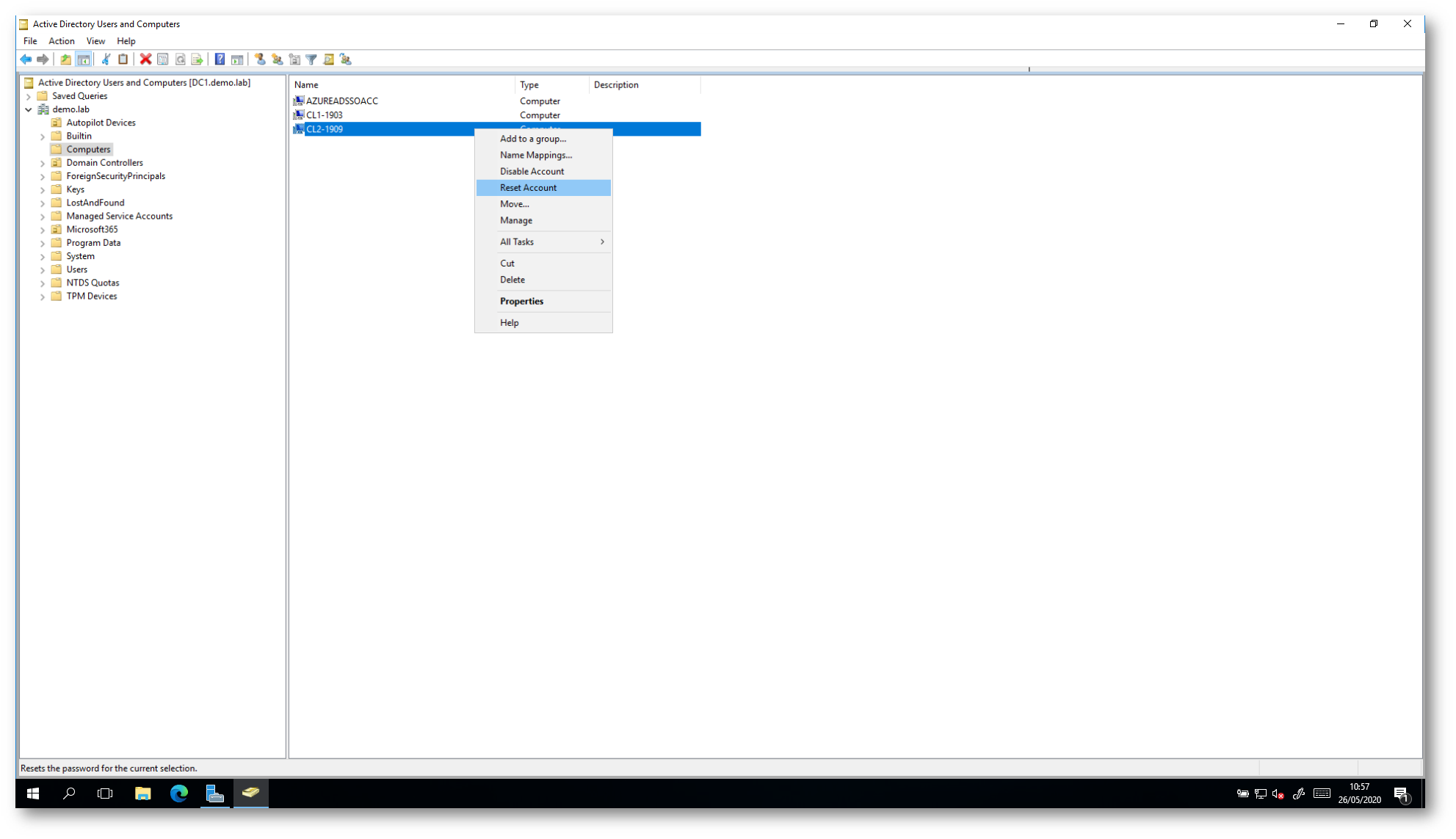Click the Refresh toolbar icon
Viewport: 1456px width, 839px height.
pos(180,59)
